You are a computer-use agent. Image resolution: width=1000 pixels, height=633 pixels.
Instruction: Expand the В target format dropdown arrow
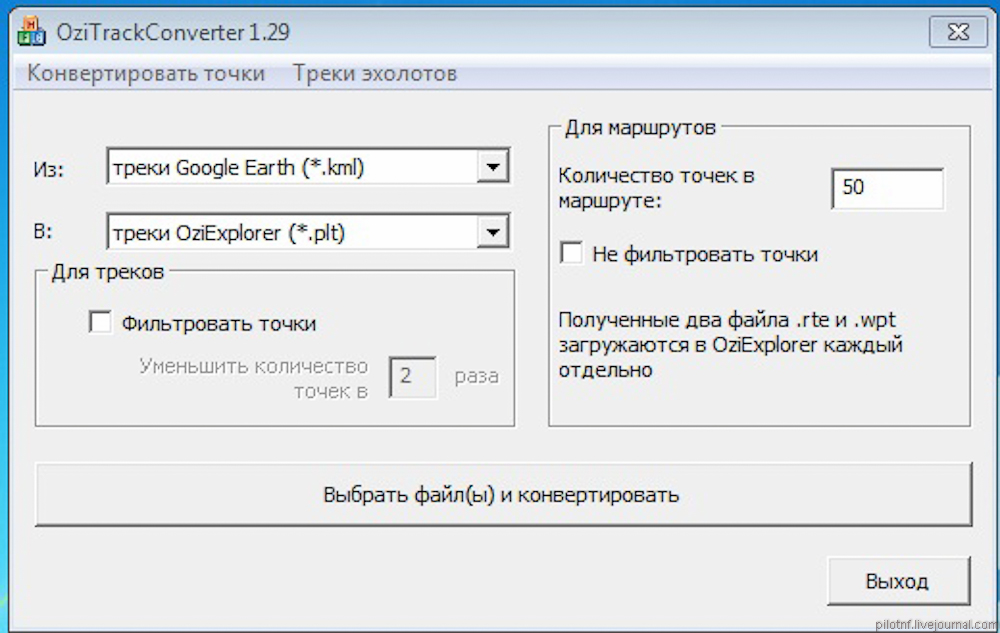click(x=492, y=232)
